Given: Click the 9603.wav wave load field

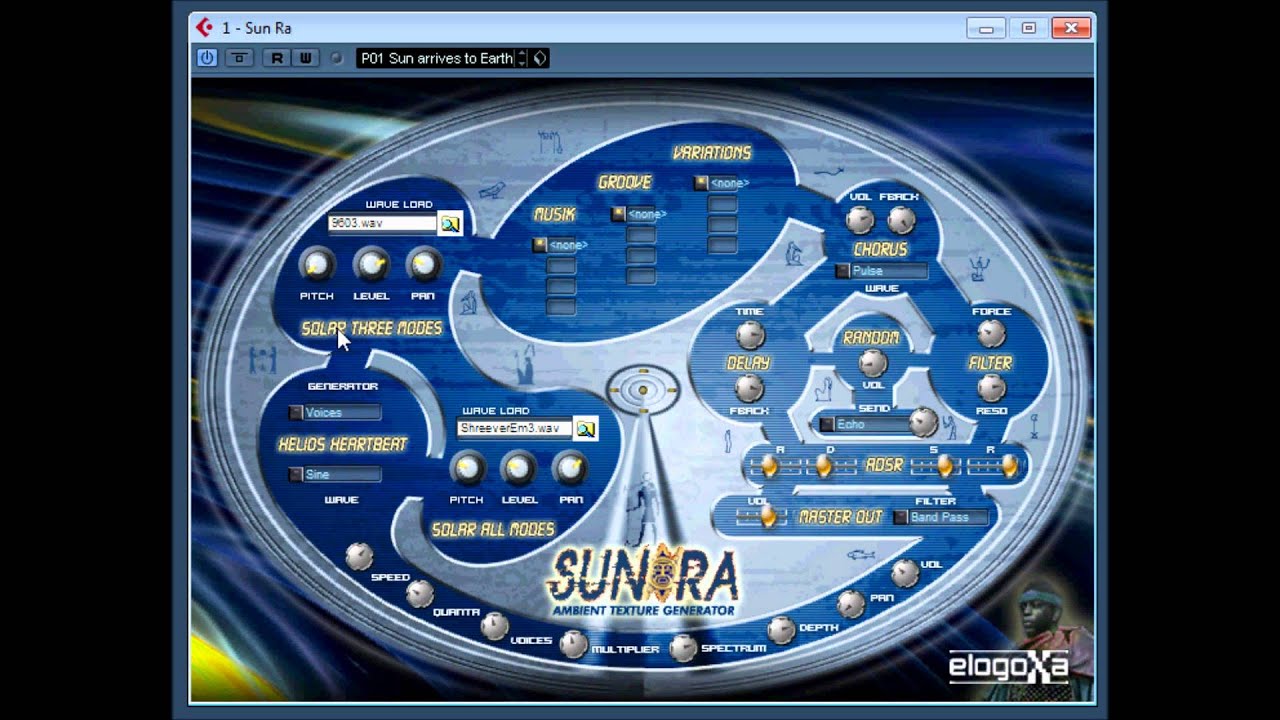Looking at the screenshot, I should tap(382, 223).
